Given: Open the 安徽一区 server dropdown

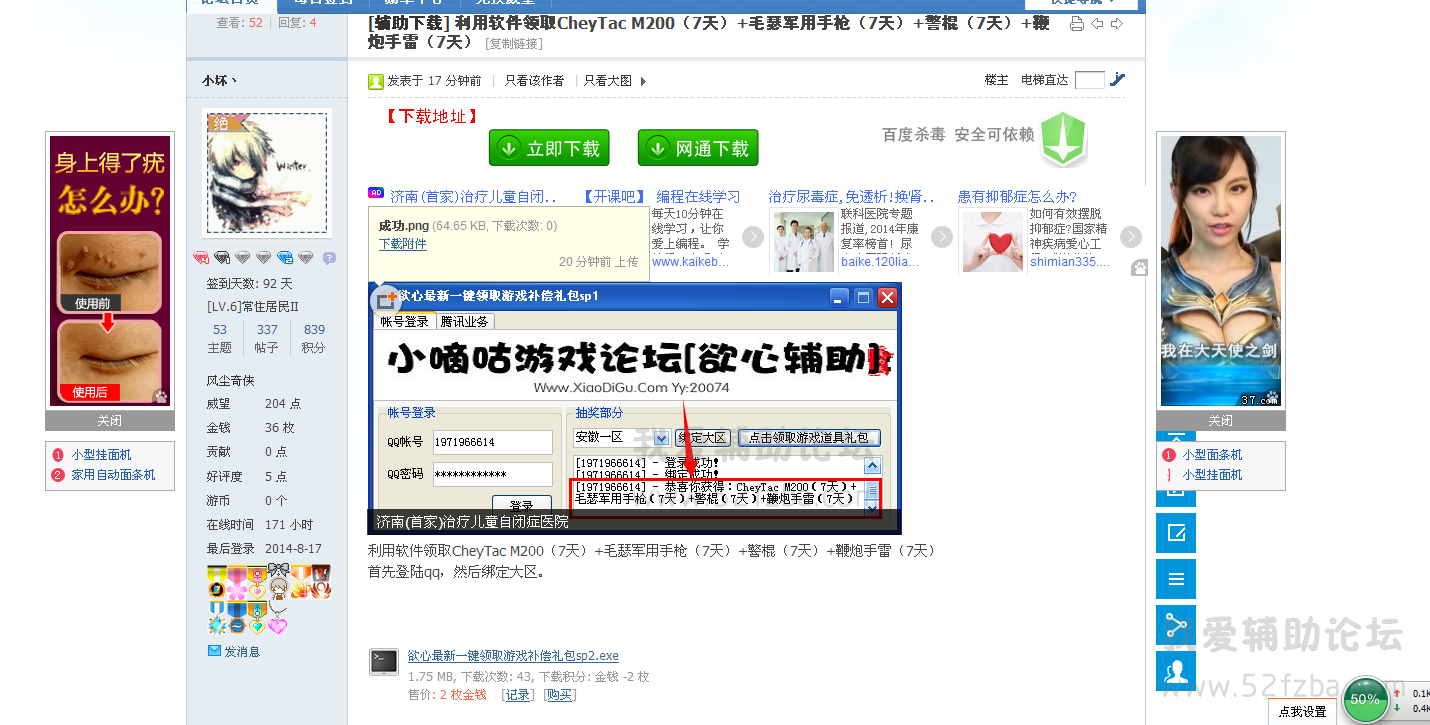Looking at the screenshot, I should coord(662,438).
